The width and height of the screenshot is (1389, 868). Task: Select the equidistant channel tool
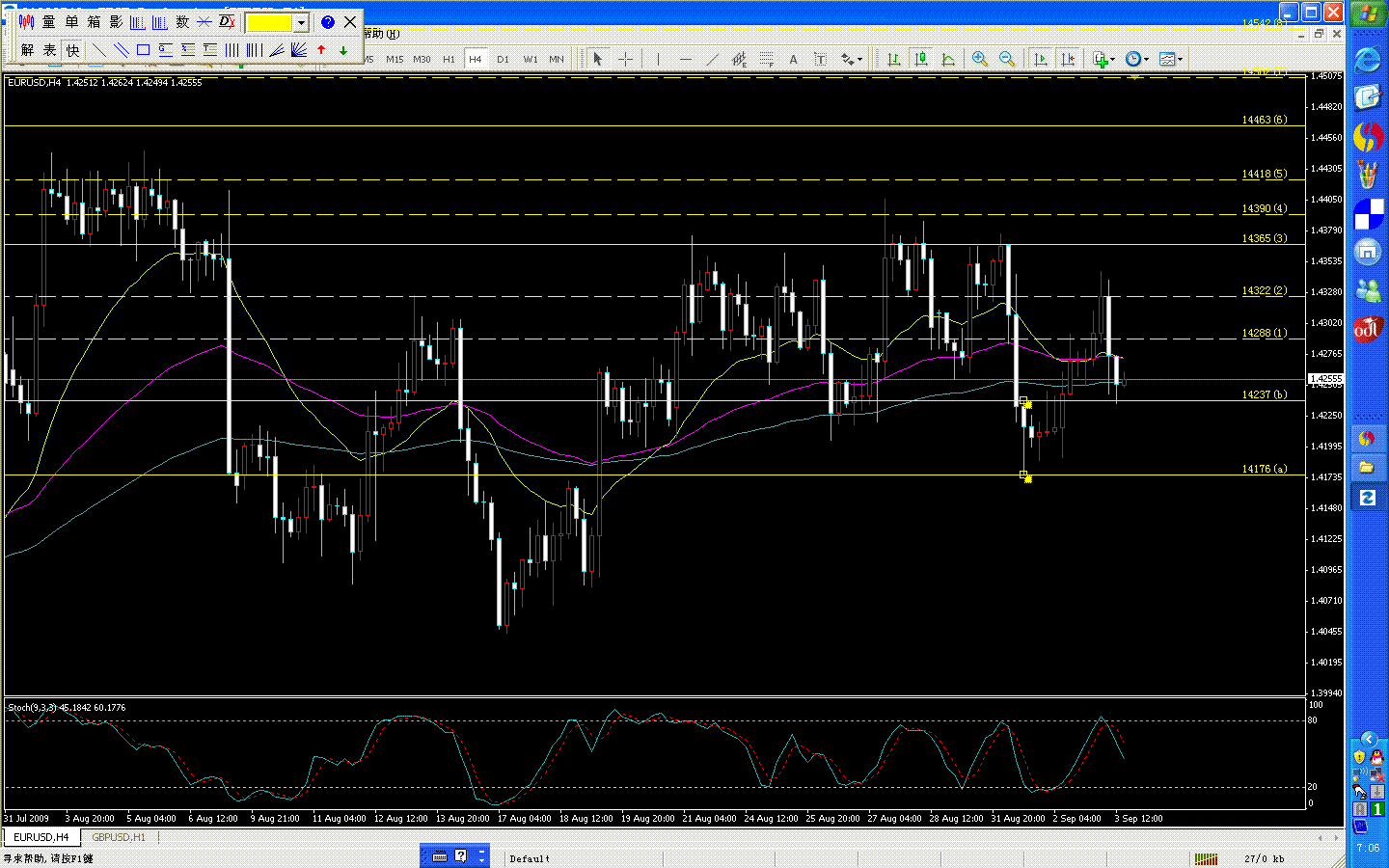740,60
